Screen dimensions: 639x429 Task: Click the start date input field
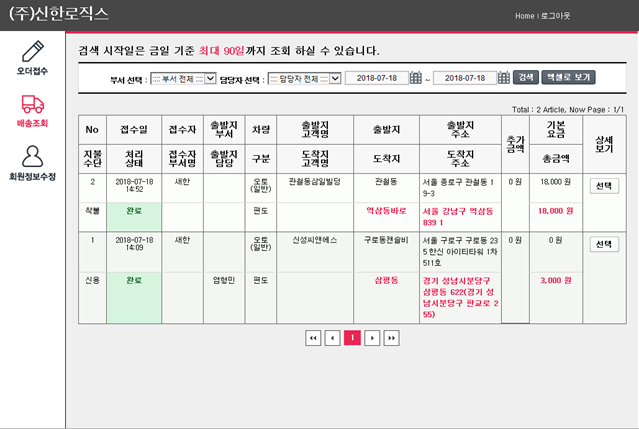coord(377,78)
